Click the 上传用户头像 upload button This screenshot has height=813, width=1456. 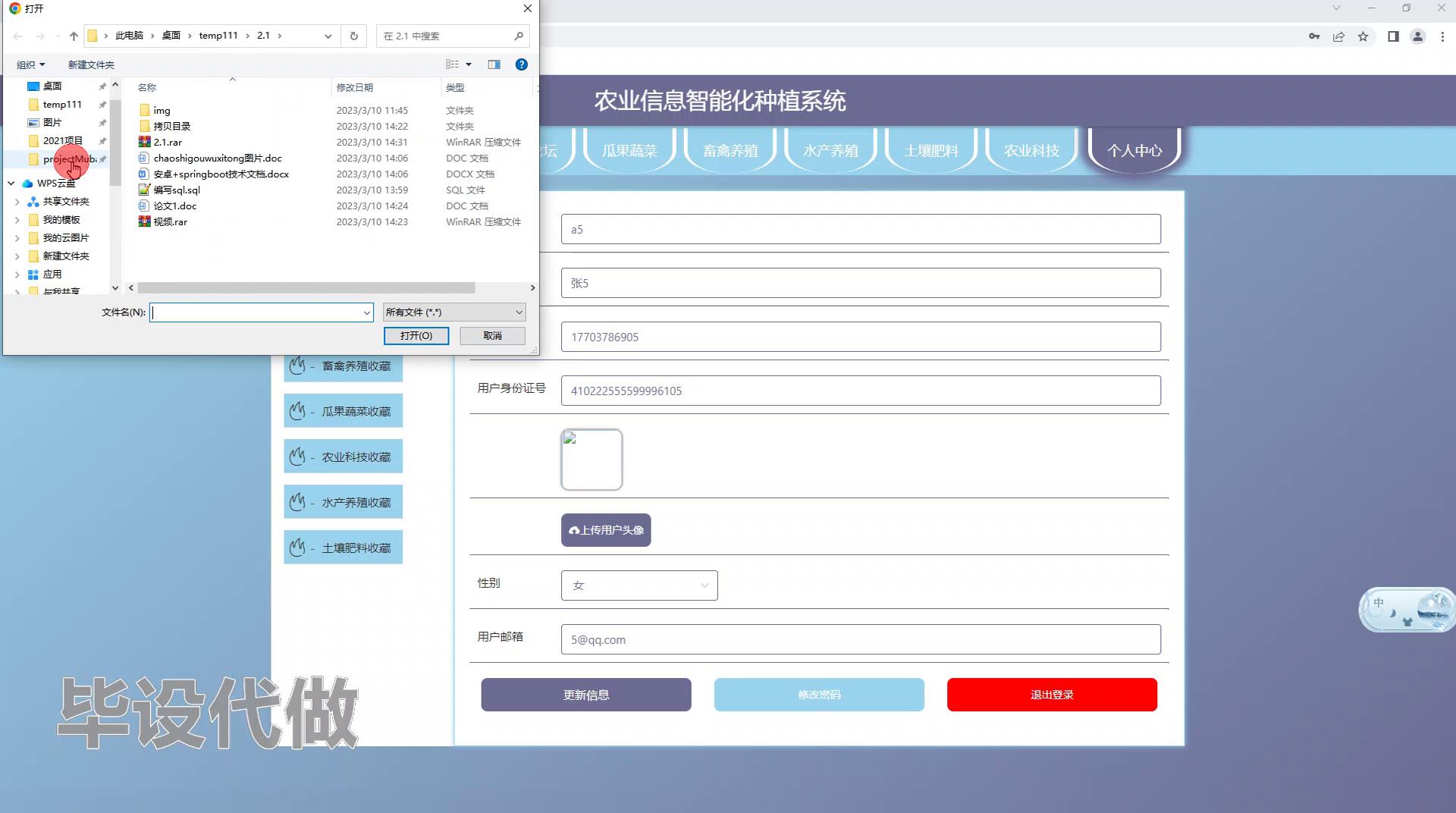[606, 530]
